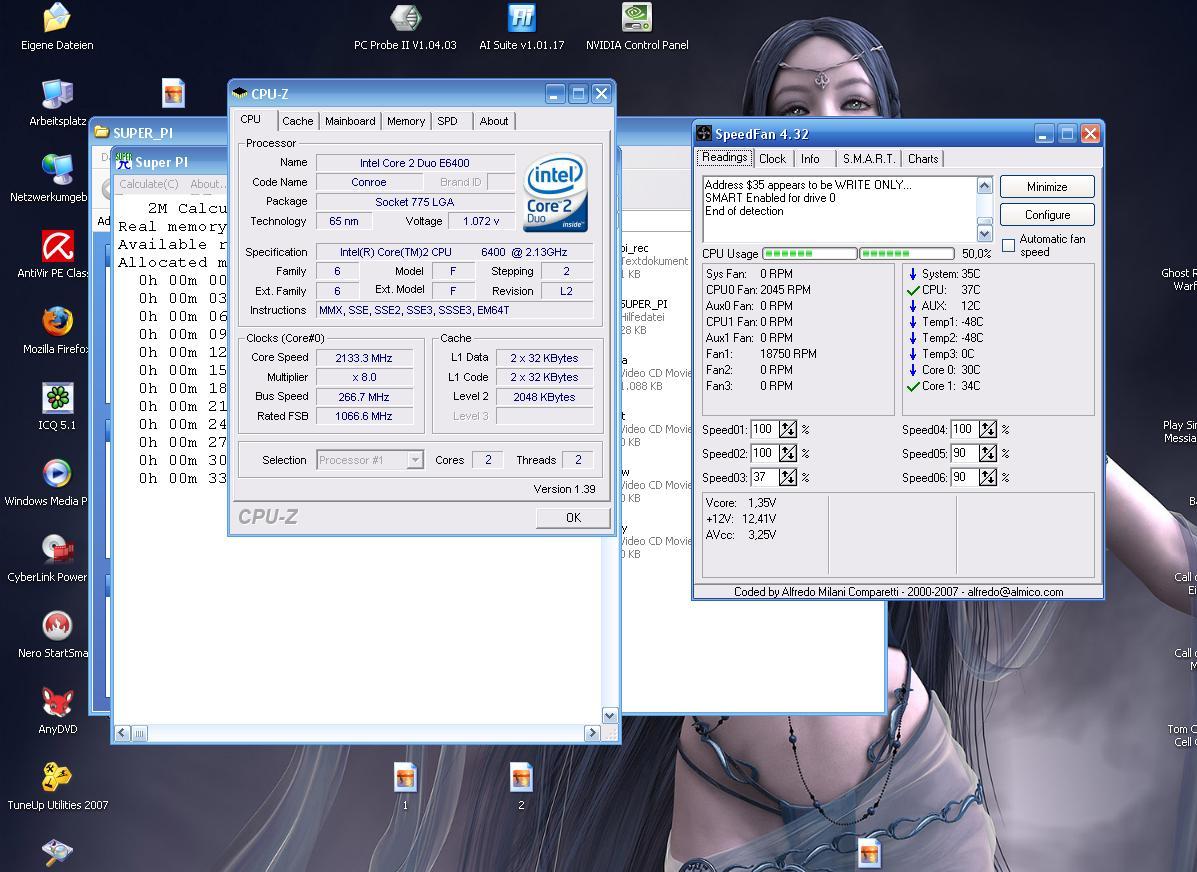
Task: Adjust Speed06 spinner arrows
Action: tap(988, 477)
